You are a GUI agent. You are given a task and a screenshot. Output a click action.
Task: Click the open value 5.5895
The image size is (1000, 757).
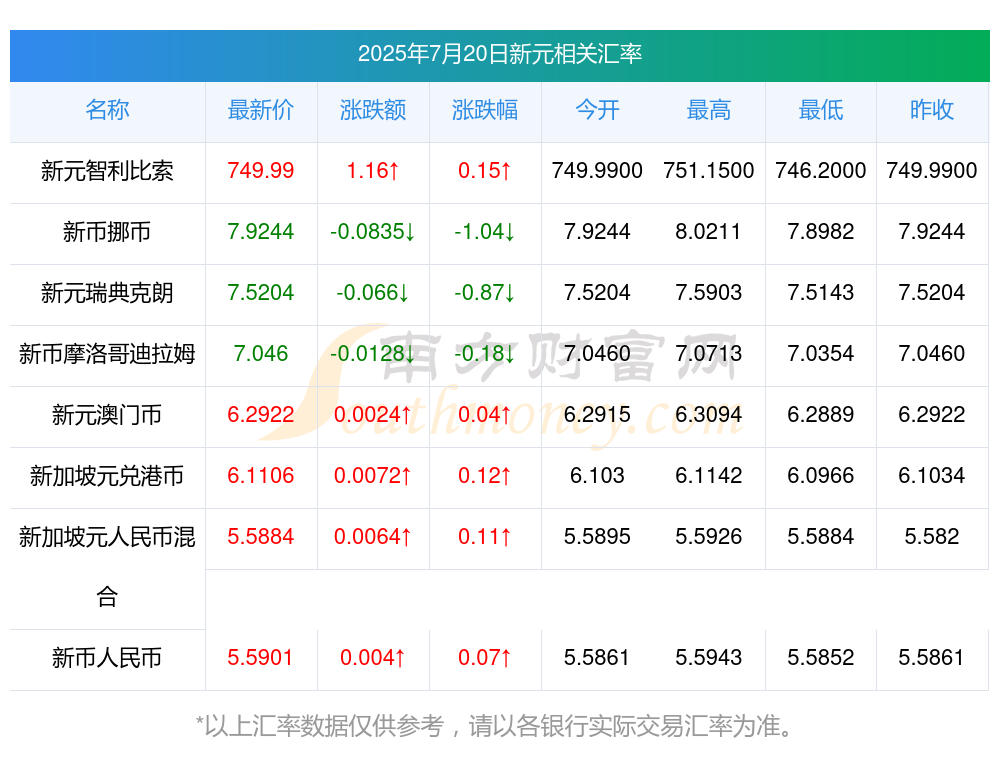click(x=597, y=537)
